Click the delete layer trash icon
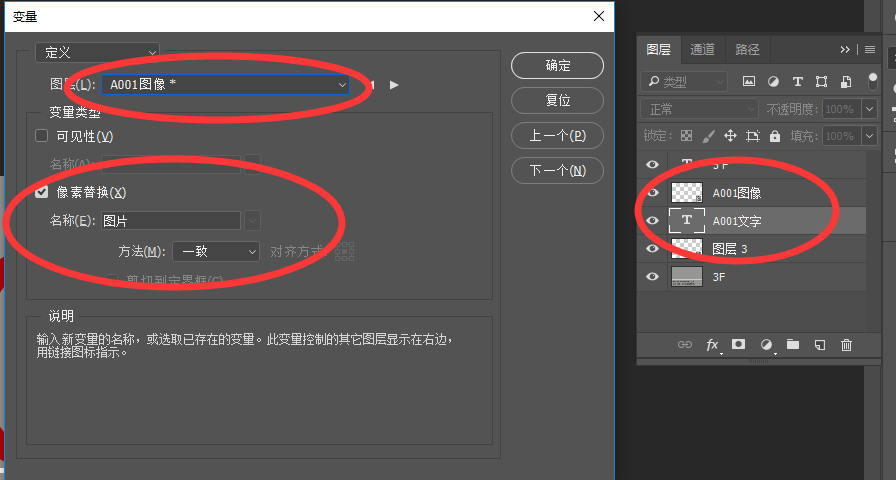Screen dimensions: 896x480 [846, 344]
